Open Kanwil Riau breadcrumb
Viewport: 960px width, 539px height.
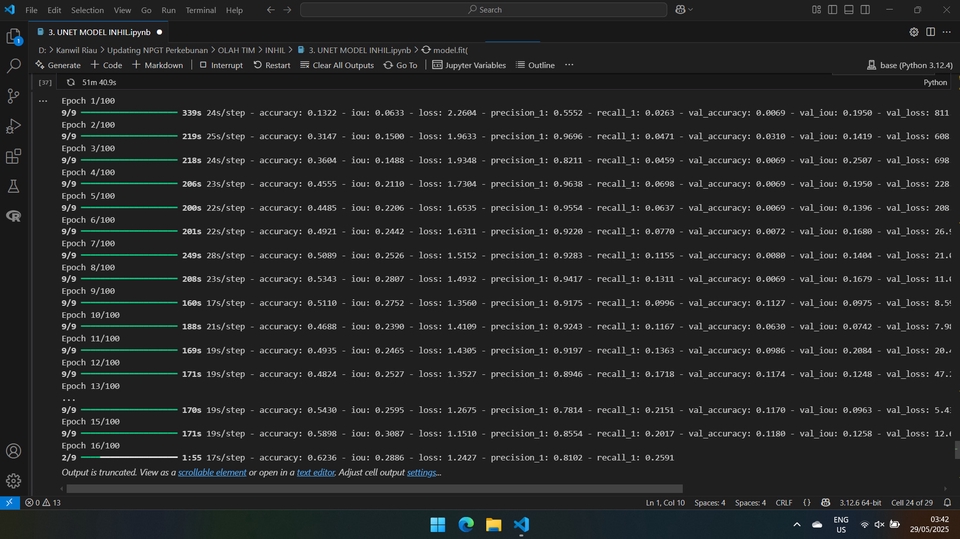click(x=77, y=50)
